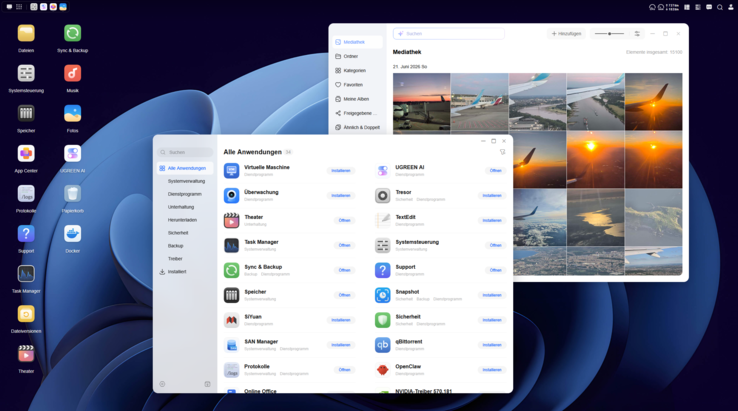
Task: Open the Musik desktop icon
Action: (x=72, y=73)
